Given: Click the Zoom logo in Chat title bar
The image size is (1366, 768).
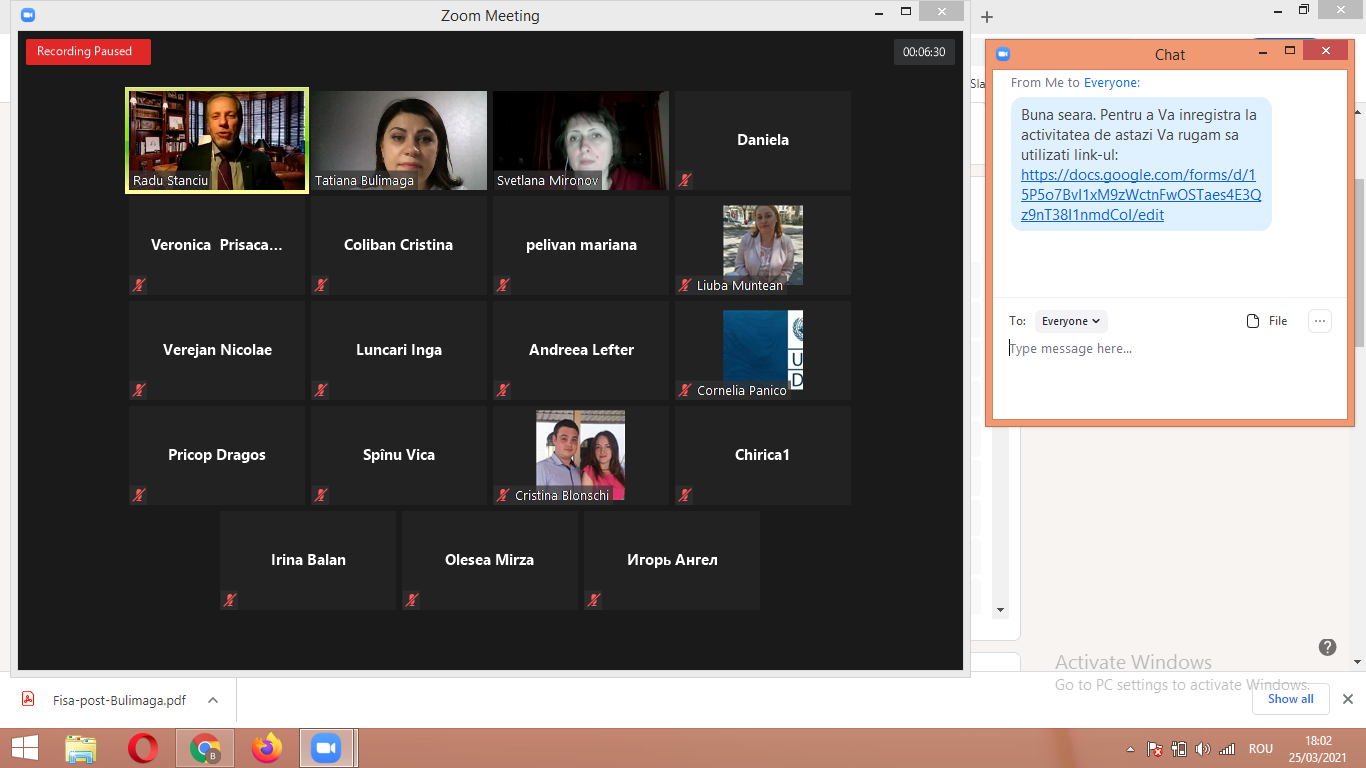Looking at the screenshot, I should (x=1003, y=54).
